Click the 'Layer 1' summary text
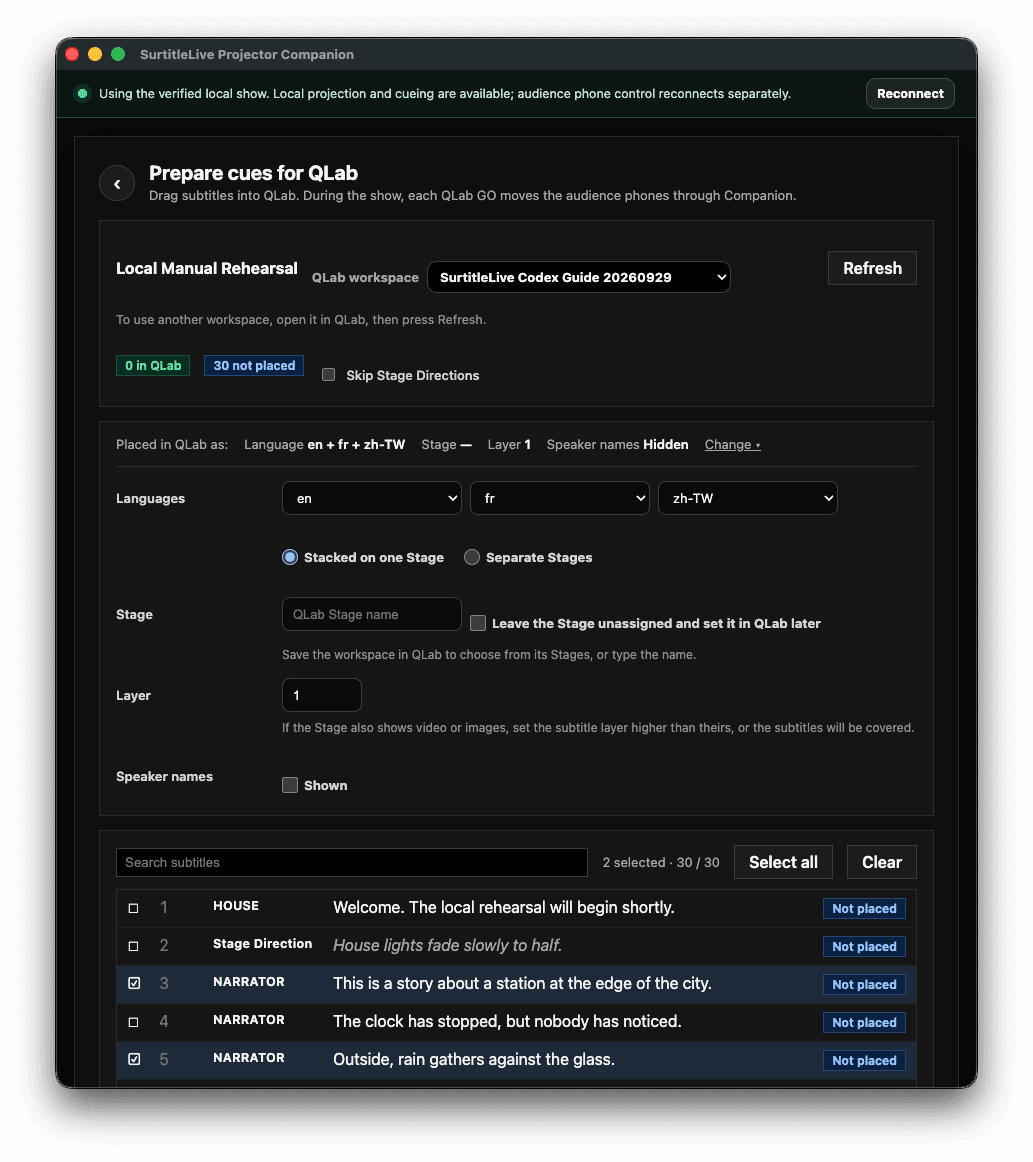This screenshot has height=1162, width=1033. (x=509, y=445)
